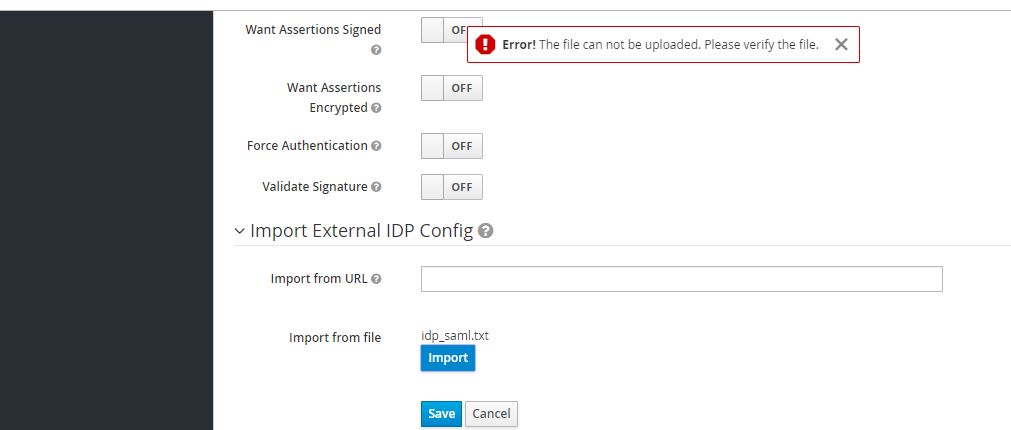Click the idp_saml.txt file name
Screen dimensions: 1011x430
pos(455,336)
